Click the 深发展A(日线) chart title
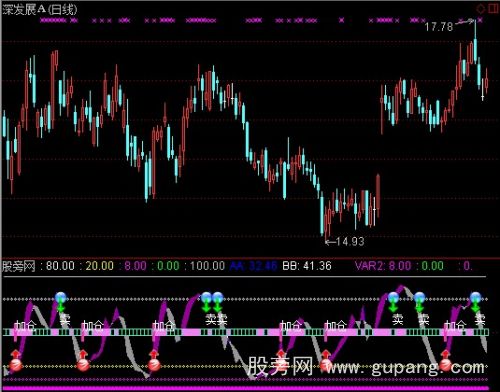 [40, 9]
